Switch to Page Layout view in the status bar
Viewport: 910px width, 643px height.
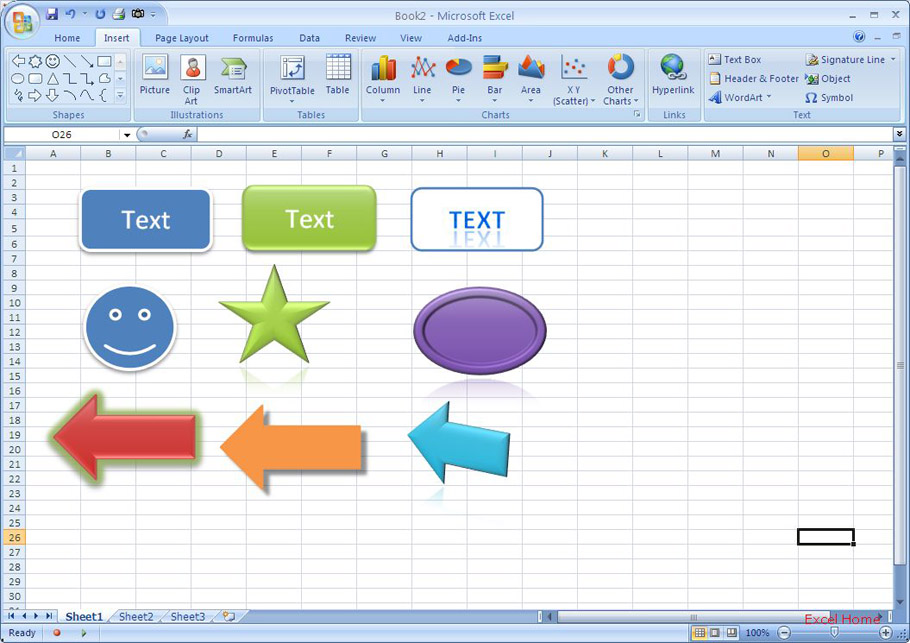pyautogui.click(x=716, y=633)
